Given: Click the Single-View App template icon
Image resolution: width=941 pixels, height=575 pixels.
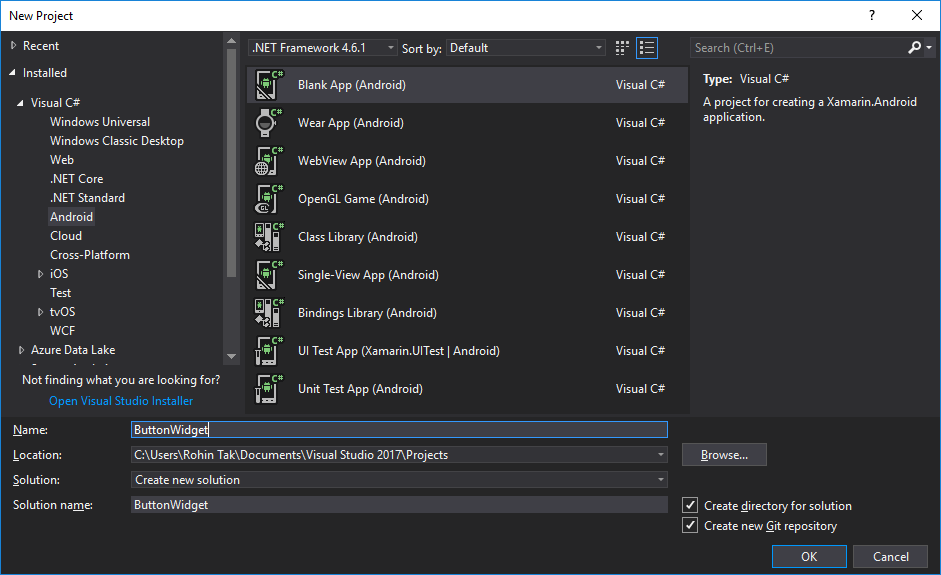Looking at the screenshot, I should [269, 275].
